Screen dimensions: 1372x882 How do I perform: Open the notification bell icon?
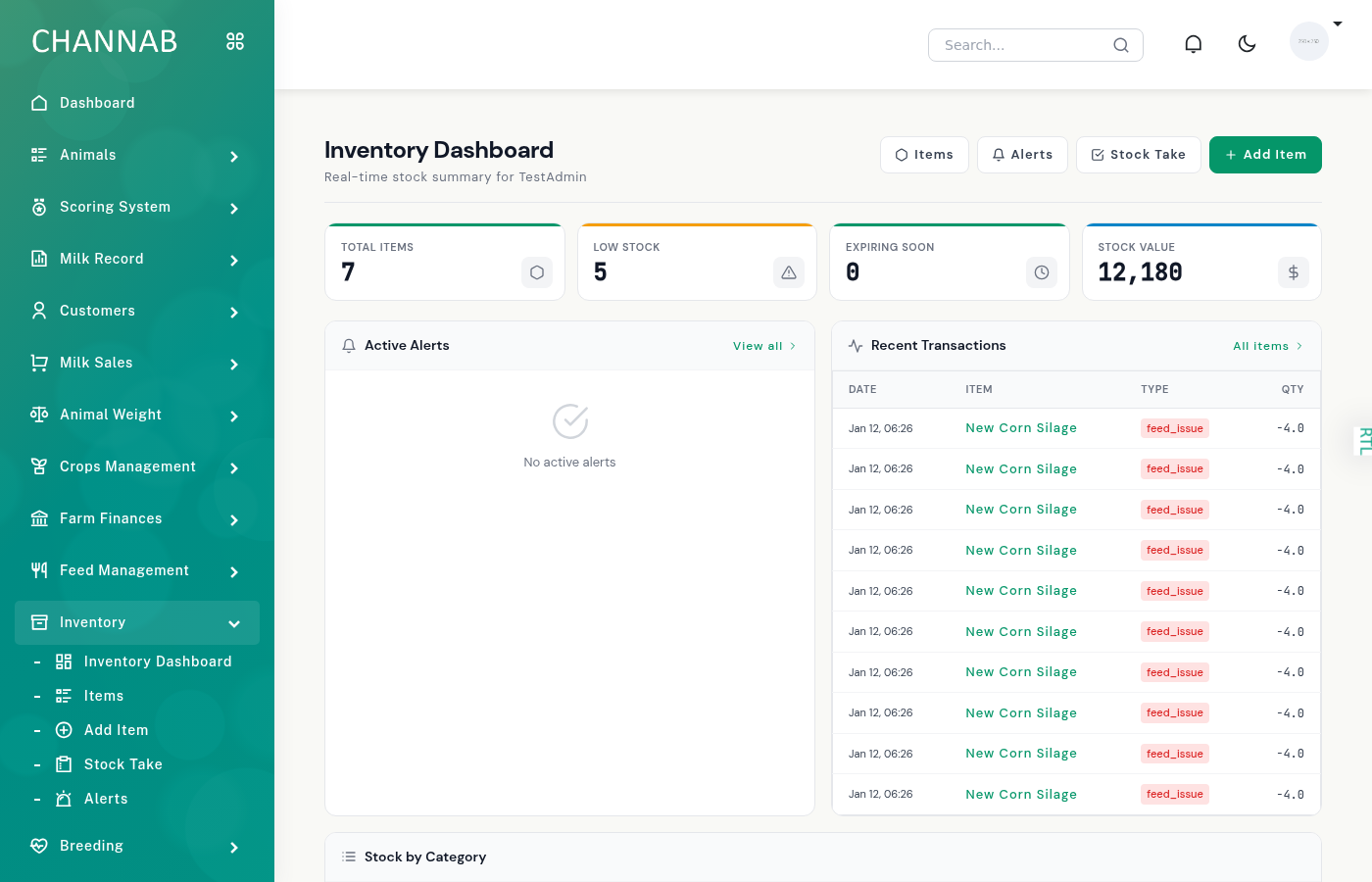coord(1193,43)
